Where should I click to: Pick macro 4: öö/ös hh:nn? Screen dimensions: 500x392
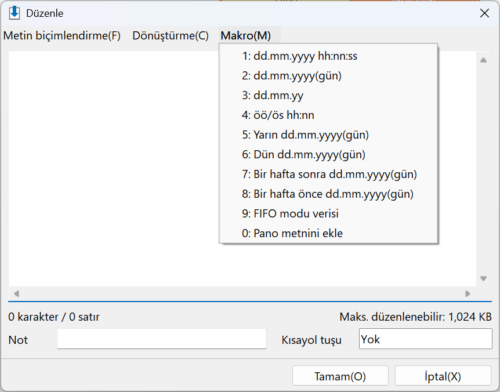(x=328, y=115)
